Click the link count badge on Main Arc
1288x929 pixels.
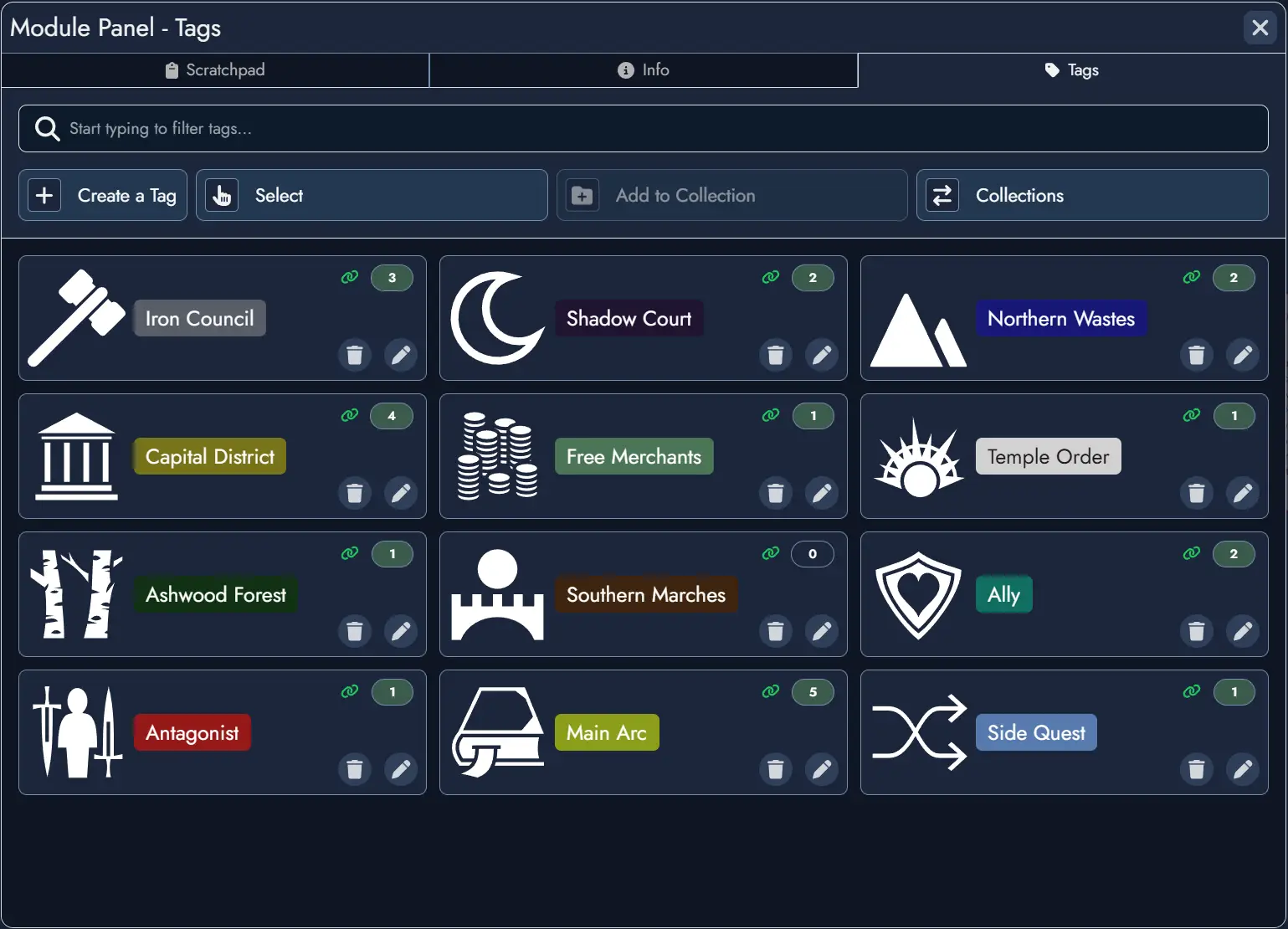pos(813,692)
